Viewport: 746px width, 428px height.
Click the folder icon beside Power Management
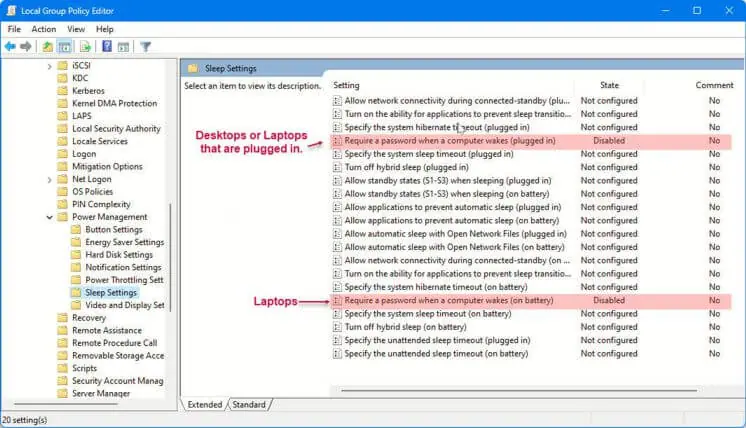point(62,217)
